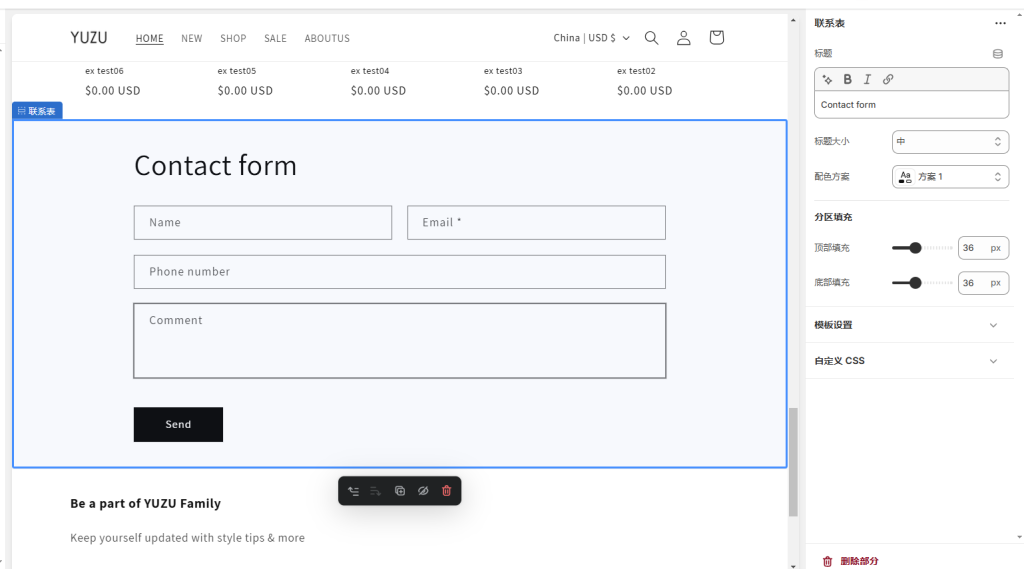Open the 配色方案 dropdown

(950, 177)
